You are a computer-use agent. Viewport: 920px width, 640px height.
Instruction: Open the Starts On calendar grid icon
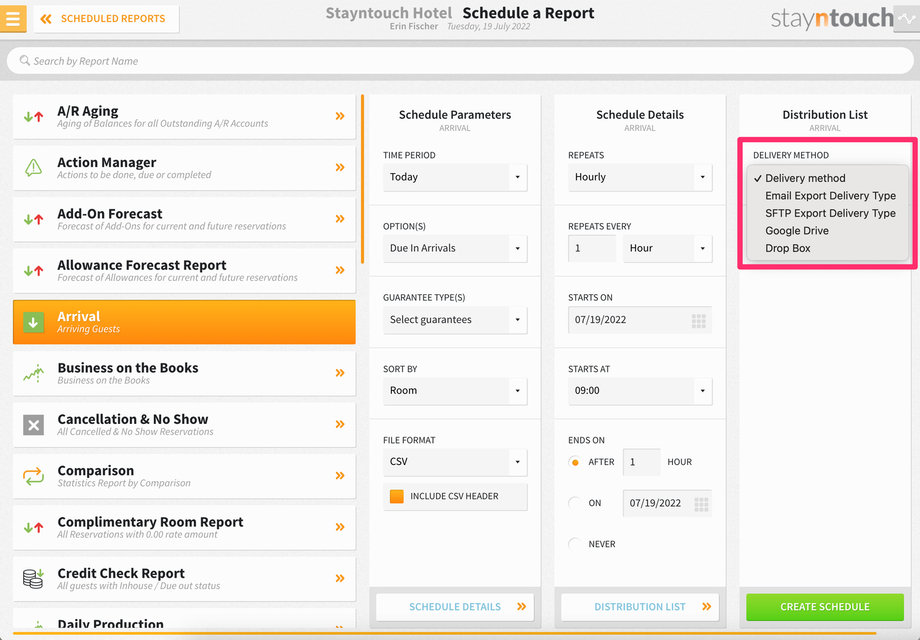(x=698, y=320)
